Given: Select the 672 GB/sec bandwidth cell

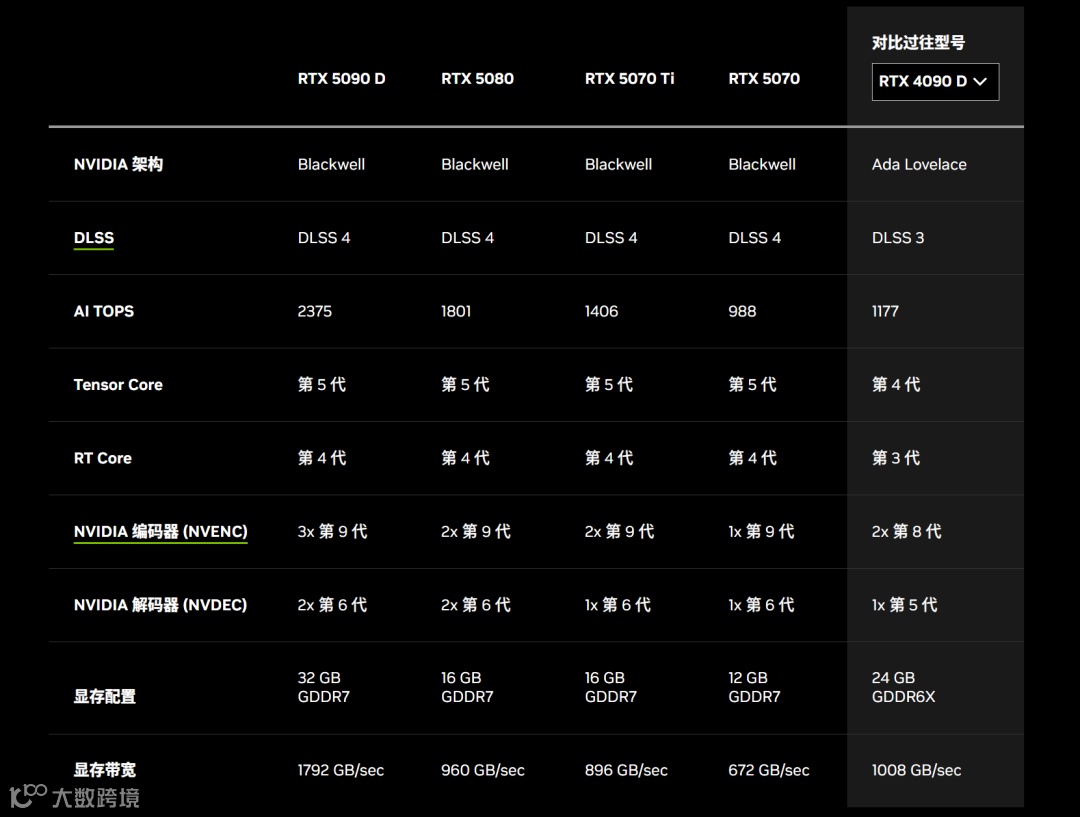Looking at the screenshot, I should point(769,770).
